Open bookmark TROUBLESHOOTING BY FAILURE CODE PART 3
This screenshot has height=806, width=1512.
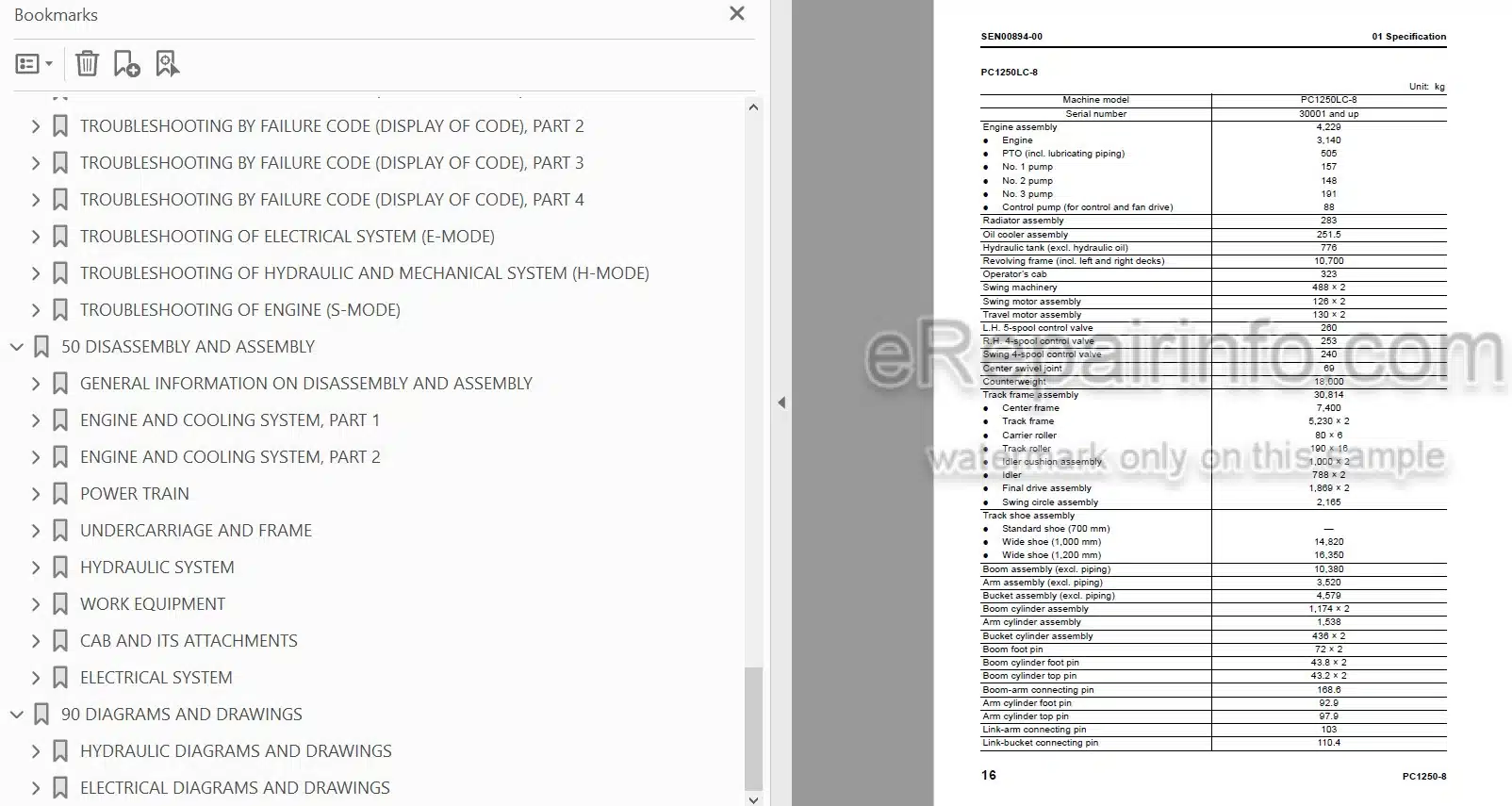(332, 163)
